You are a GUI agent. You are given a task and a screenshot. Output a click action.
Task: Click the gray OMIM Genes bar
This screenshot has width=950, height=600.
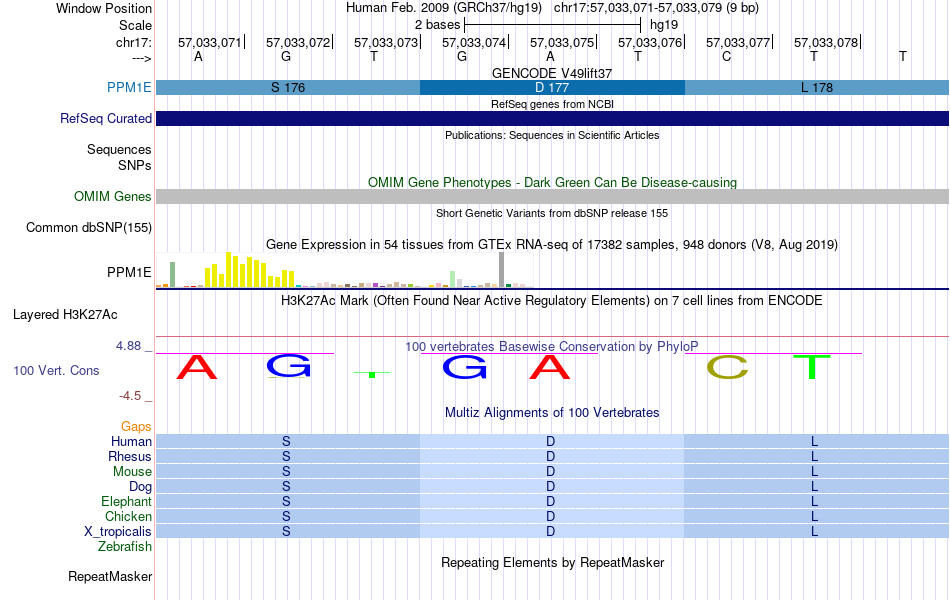click(552, 196)
